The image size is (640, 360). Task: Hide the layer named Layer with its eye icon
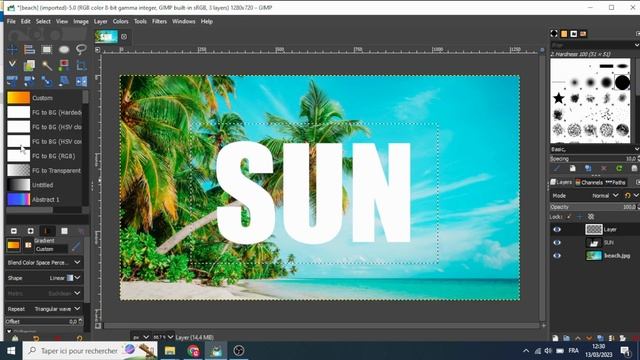pyautogui.click(x=557, y=229)
